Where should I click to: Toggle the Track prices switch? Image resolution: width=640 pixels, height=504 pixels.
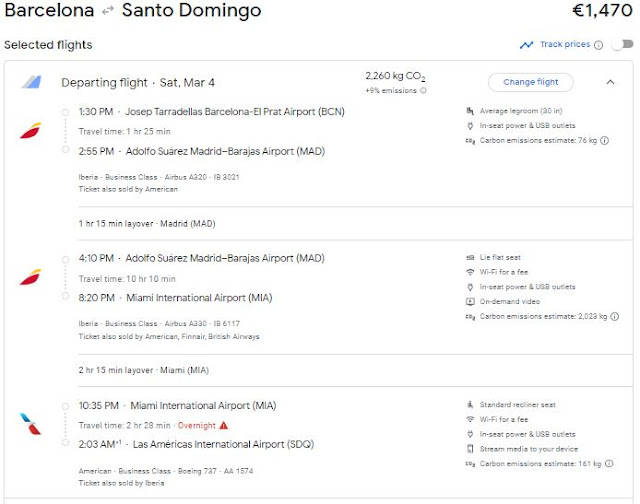622,45
